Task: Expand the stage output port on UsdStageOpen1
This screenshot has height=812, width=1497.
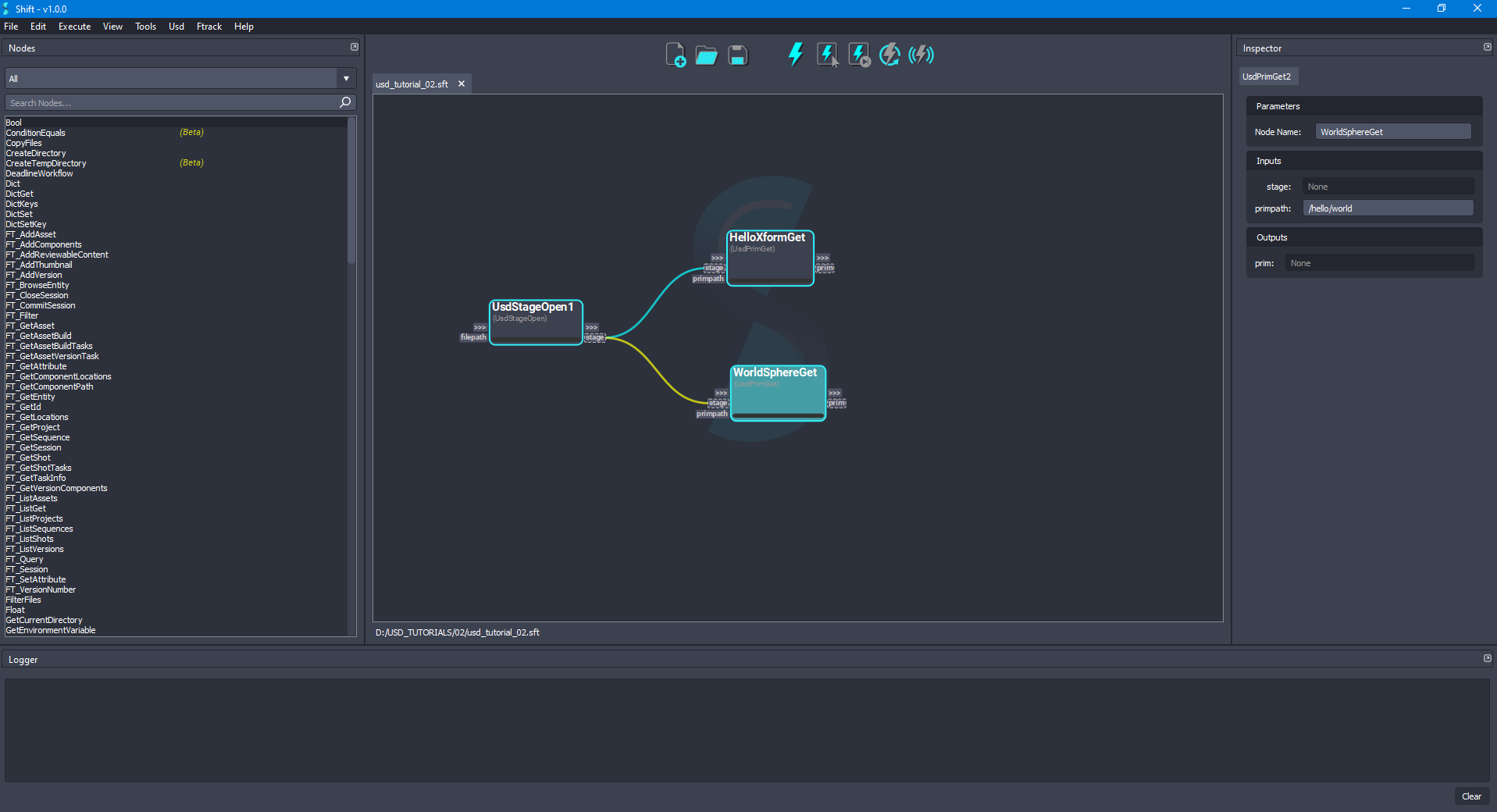Action: [593, 327]
